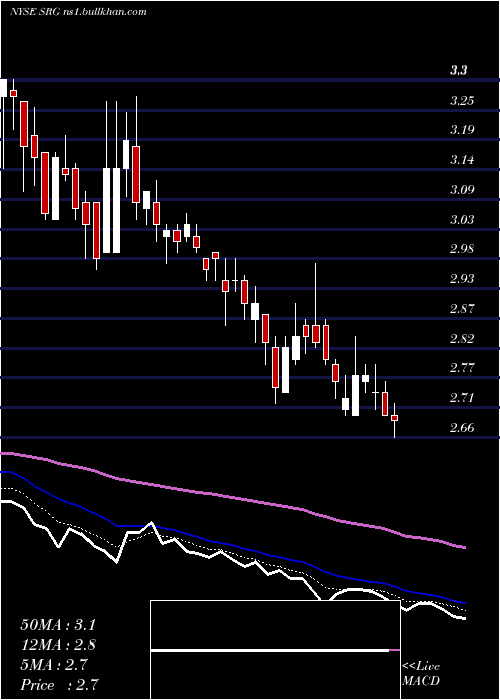Screen dimensions: 500x700
Task: Click the 2.93 price axis label
Action: click(462, 279)
